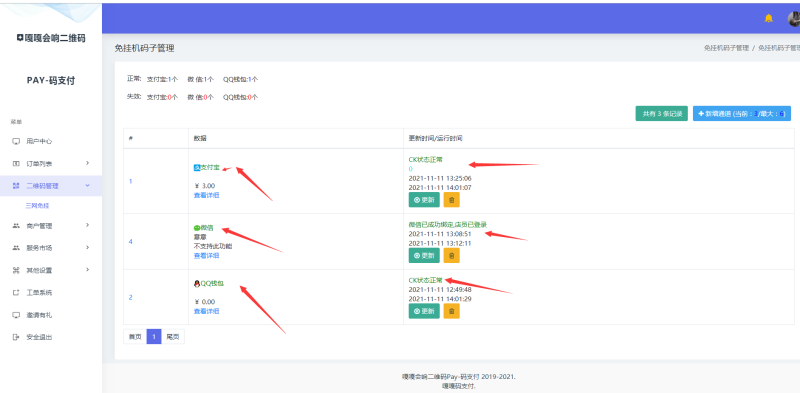Viewport: 800px width, 393px height.
Task: Click the 嘎嘎会响二维码 site logo title
Action: 51,38
